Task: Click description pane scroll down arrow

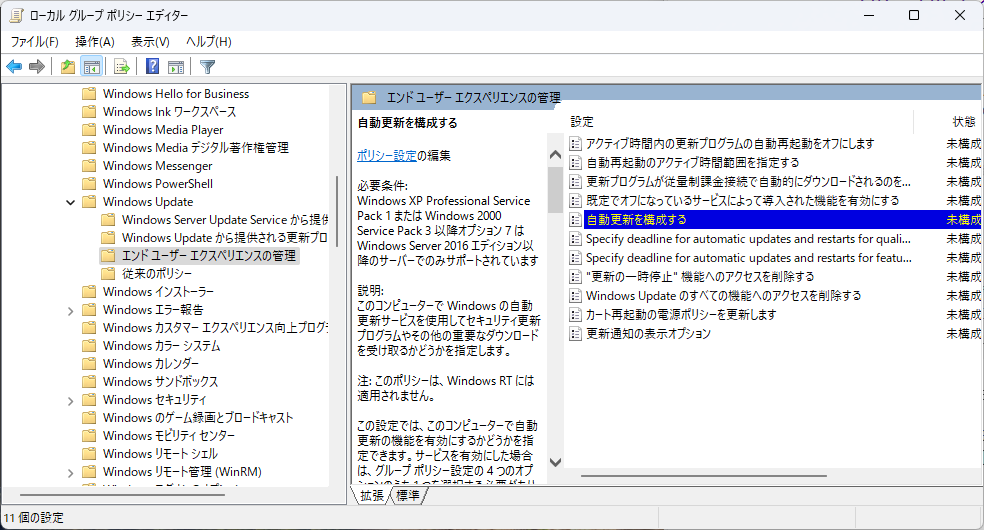Action: pyautogui.click(x=555, y=462)
